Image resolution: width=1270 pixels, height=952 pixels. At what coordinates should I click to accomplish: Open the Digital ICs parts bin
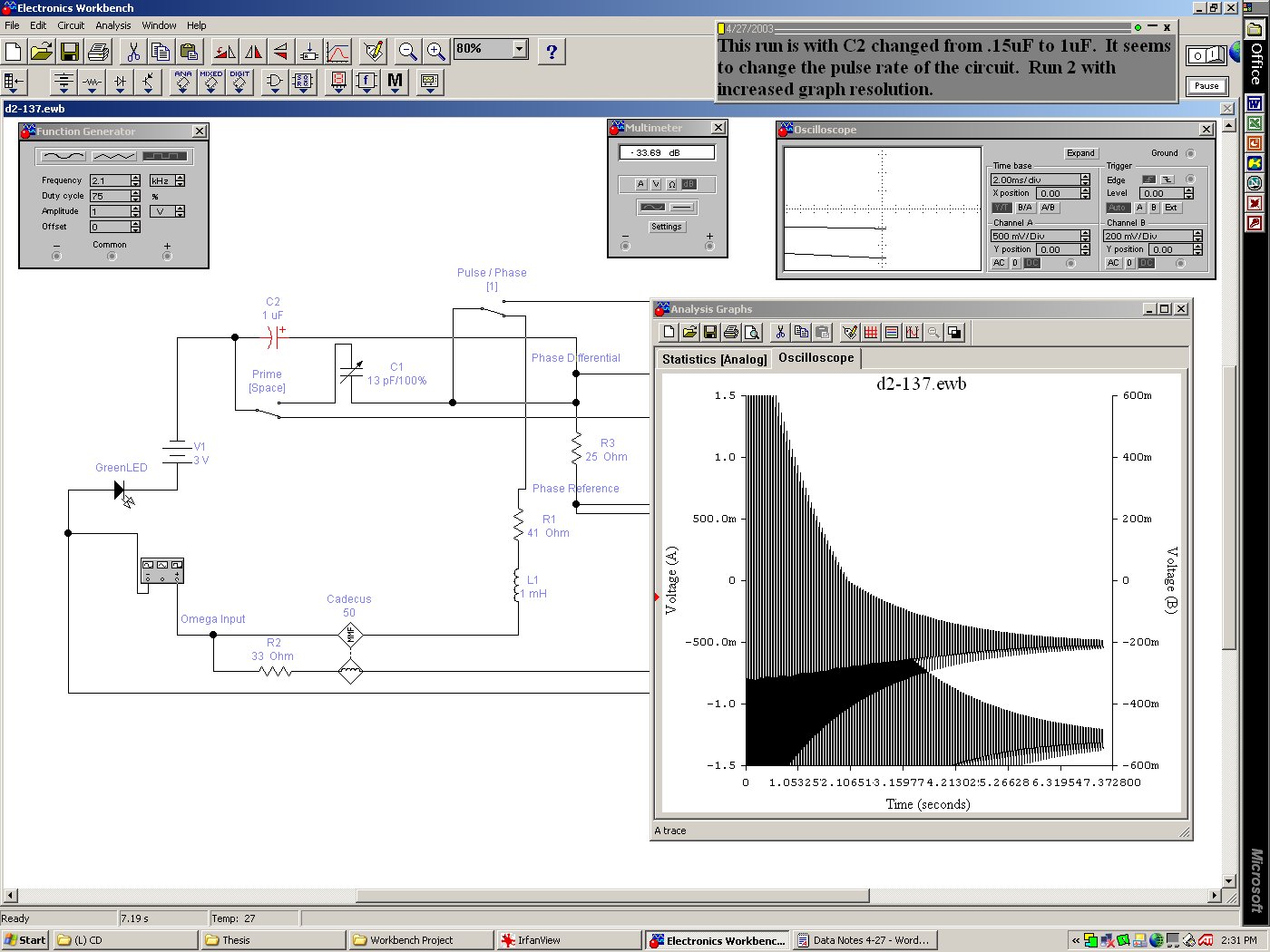[239, 83]
